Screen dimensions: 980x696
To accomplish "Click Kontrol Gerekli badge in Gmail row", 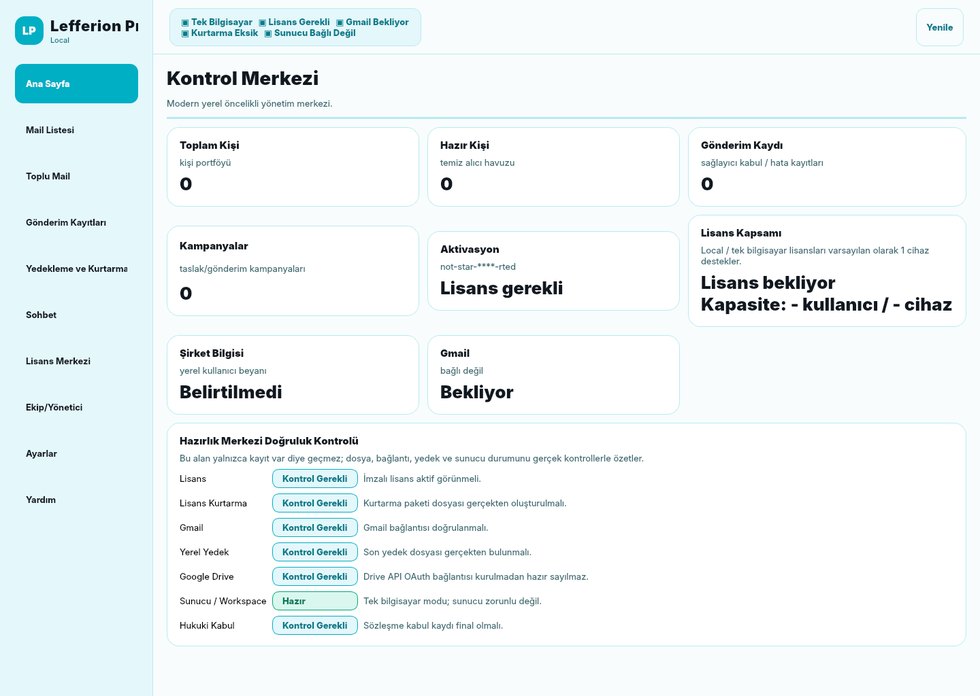I will pos(315,527).
